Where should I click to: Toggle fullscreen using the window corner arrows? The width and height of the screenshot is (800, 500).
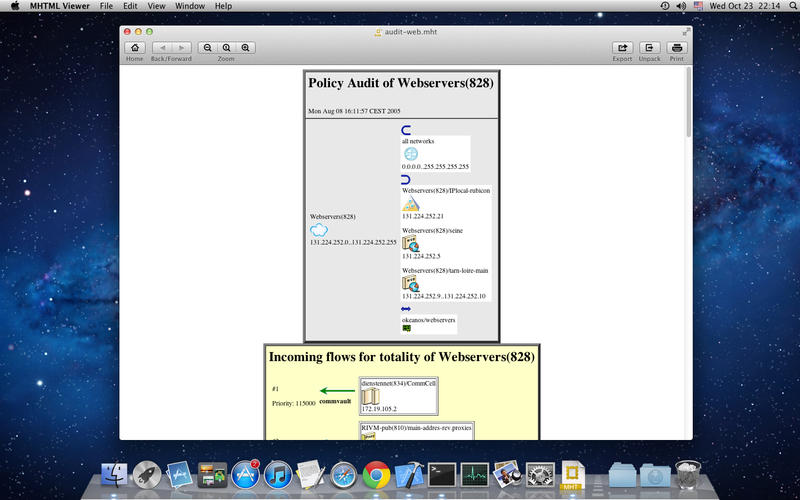coord(686,32)
